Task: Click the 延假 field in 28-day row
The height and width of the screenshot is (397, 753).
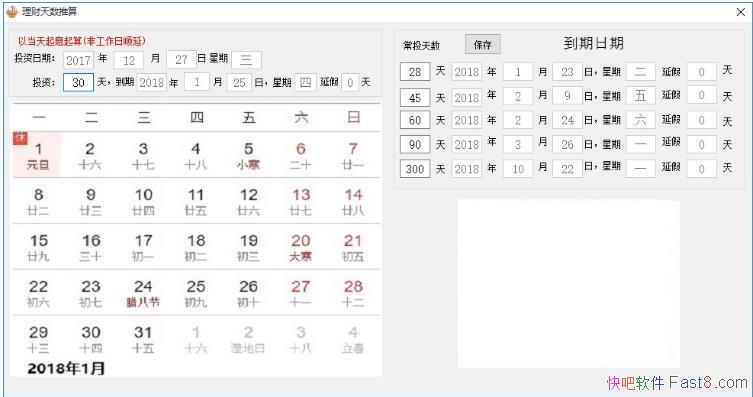Action: pos(702,72)
